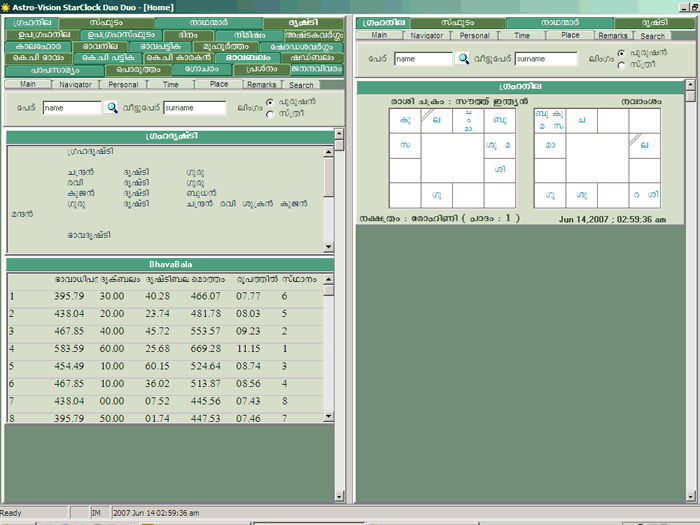Click scroll-up arrow of BhavaBala table
The image size is (700, 525).
coord(329,279)
